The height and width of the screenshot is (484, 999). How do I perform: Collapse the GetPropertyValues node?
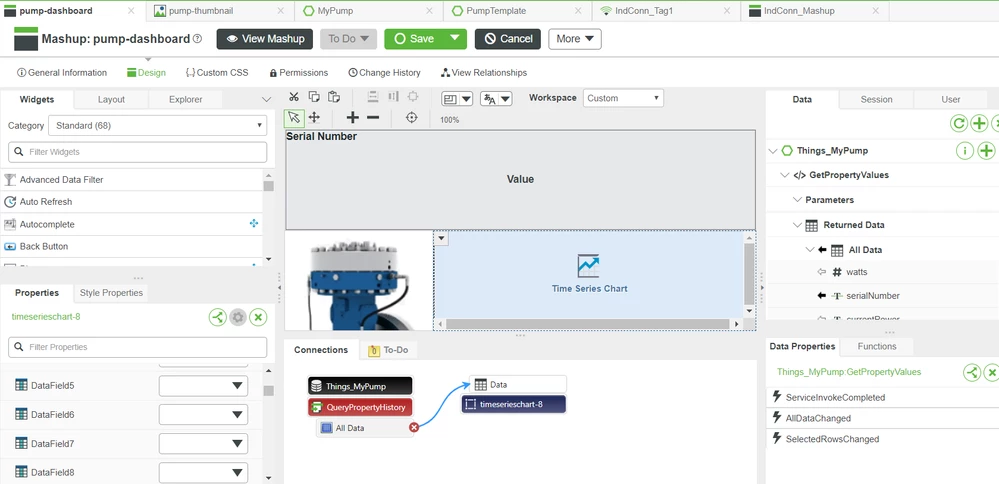(x=784, y=175)
